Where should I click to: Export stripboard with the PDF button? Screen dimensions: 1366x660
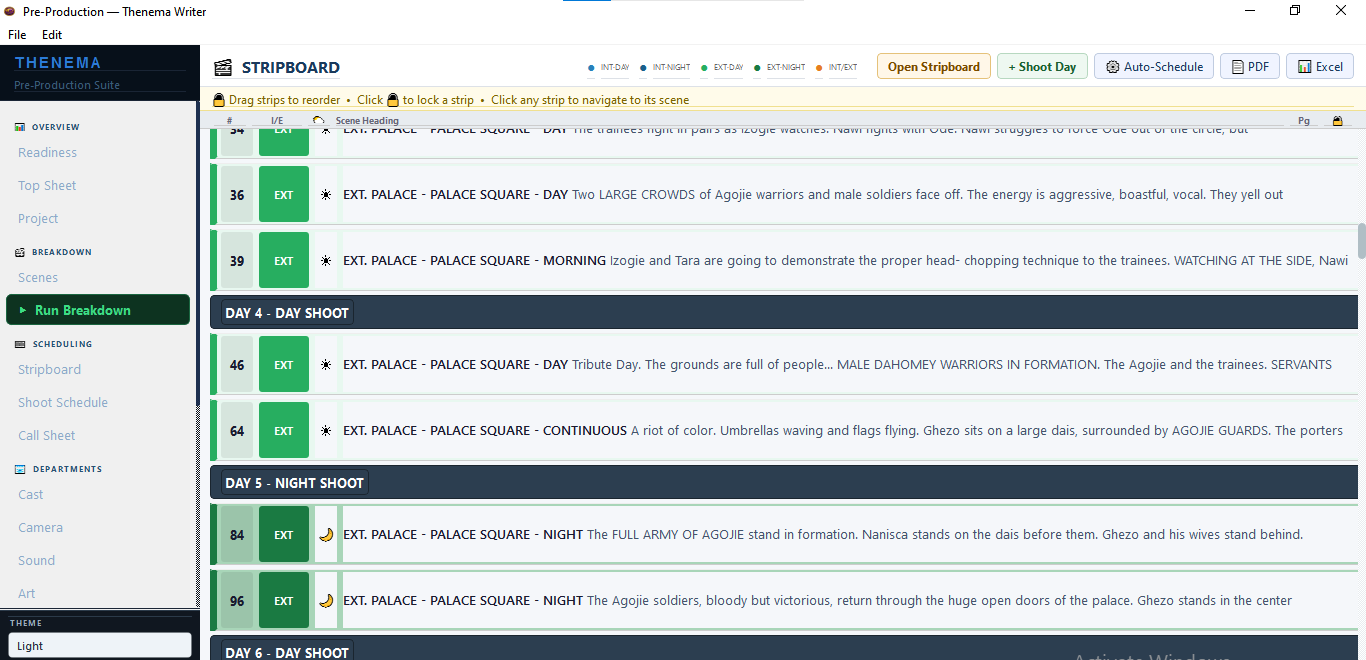1250,67
